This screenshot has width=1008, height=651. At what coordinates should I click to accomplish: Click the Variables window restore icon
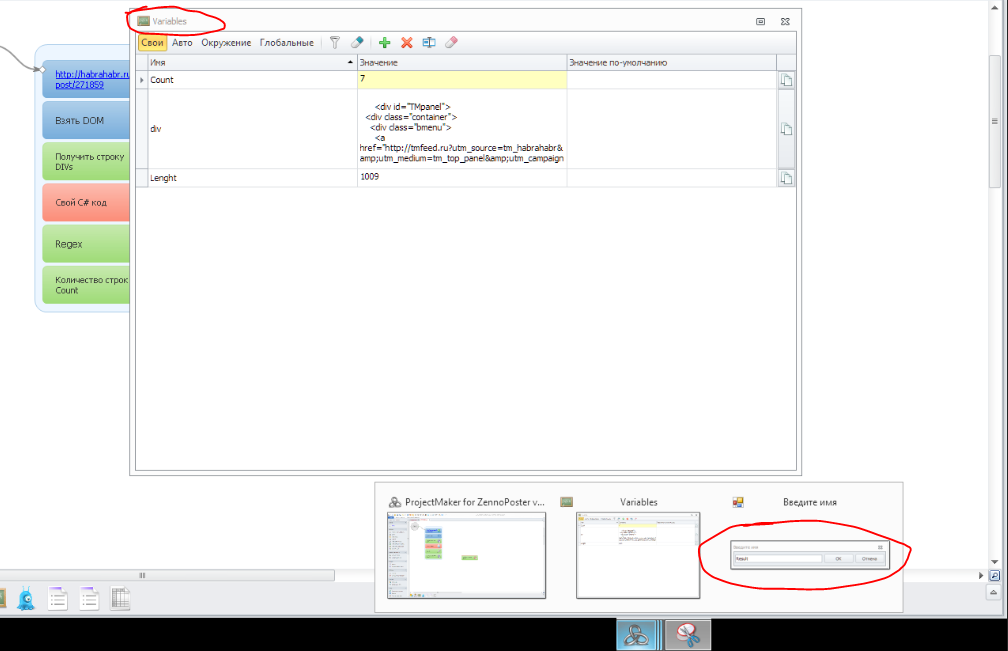point(760,21)
